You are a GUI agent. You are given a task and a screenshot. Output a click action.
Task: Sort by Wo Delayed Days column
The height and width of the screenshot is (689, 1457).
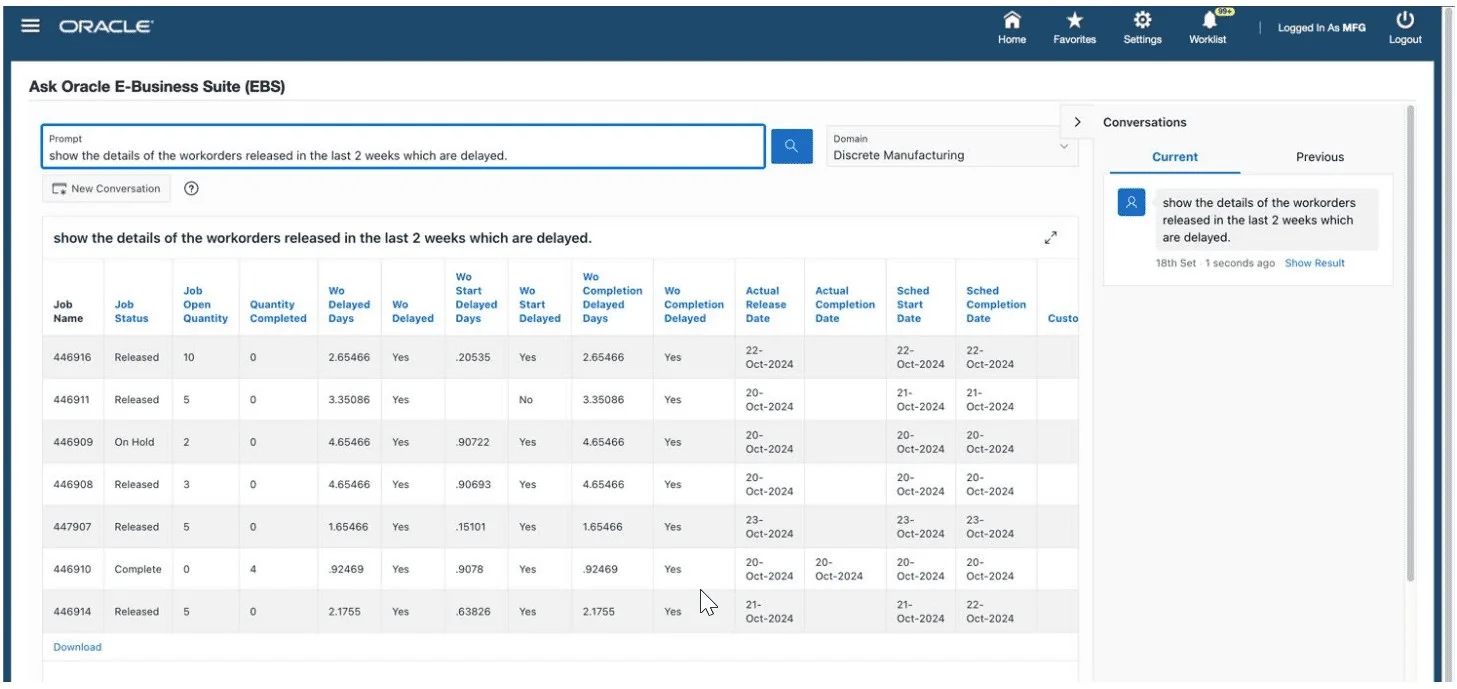(349, 305)
